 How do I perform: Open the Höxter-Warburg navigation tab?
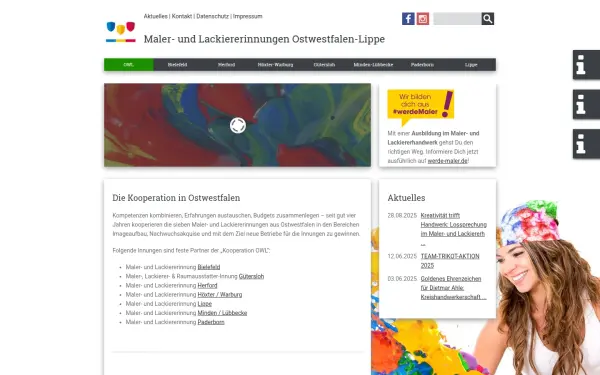(x=276, y=65)
